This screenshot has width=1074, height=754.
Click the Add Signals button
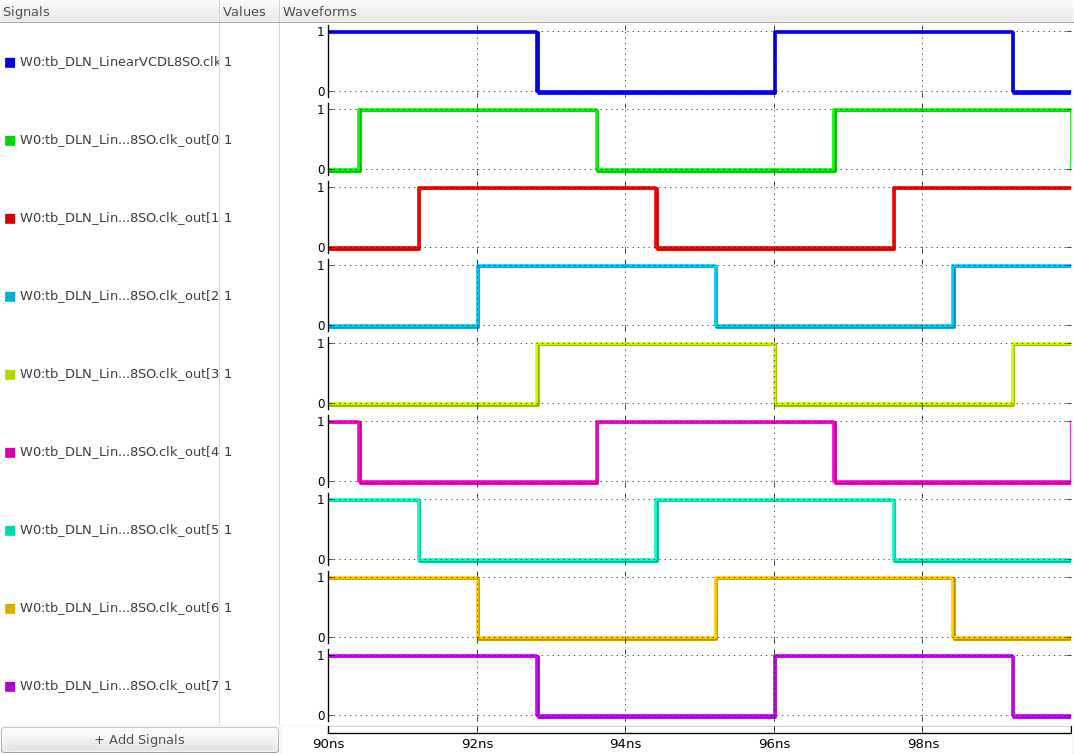tap(139, 740)
